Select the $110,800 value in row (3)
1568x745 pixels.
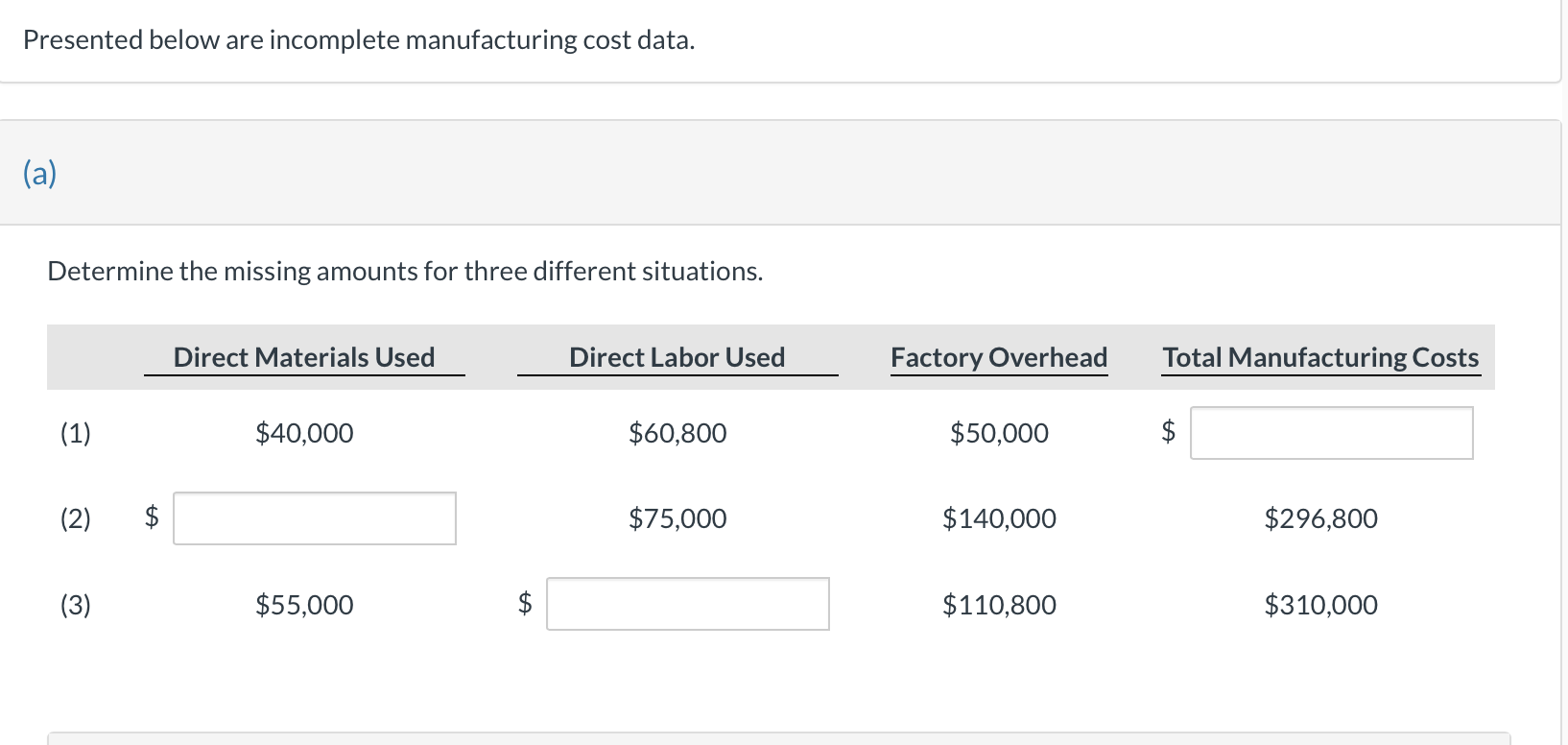click(x=999, y=605)
